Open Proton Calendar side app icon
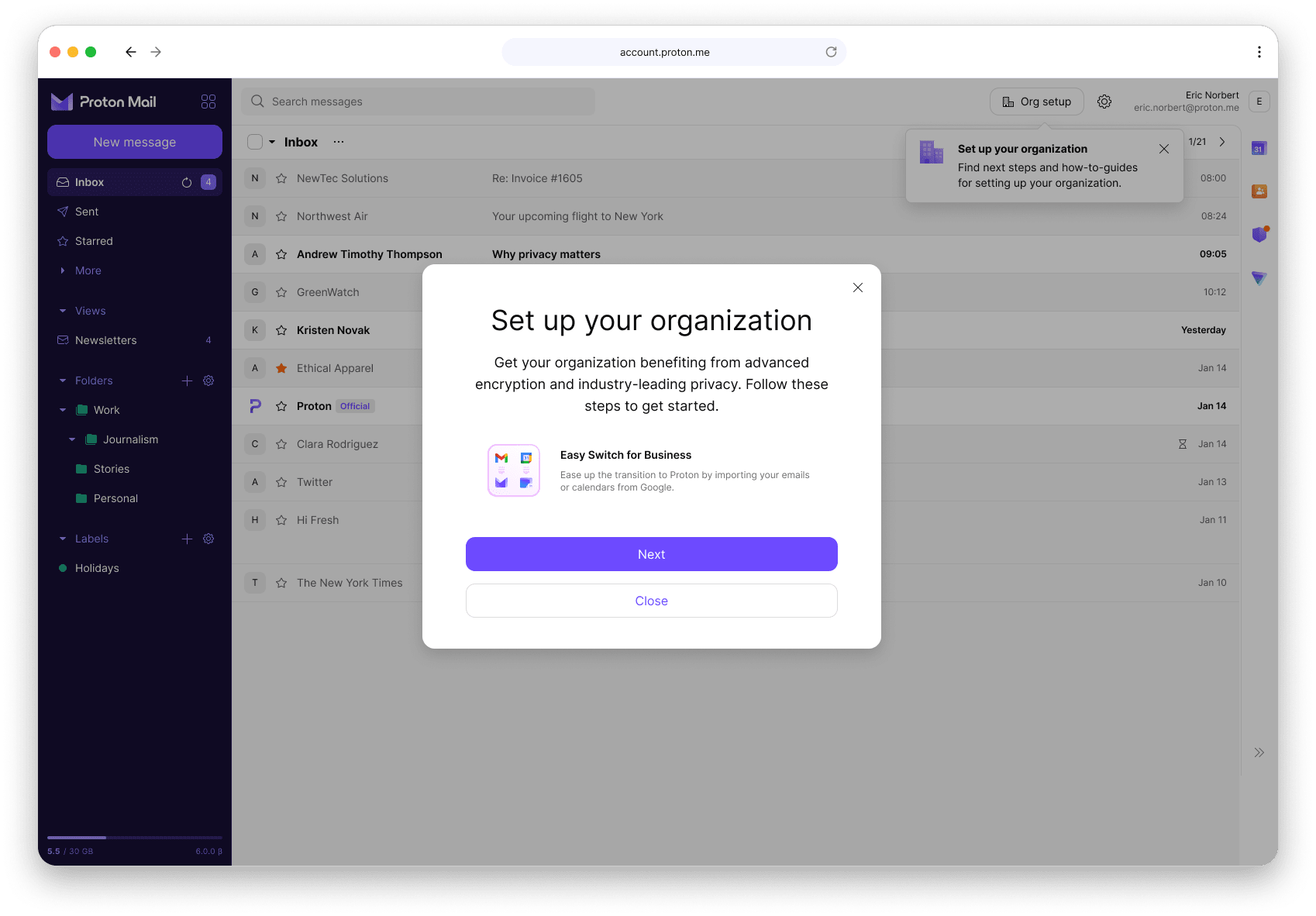The height and width of the screenshot is (916, 1316). [1259, 149]
